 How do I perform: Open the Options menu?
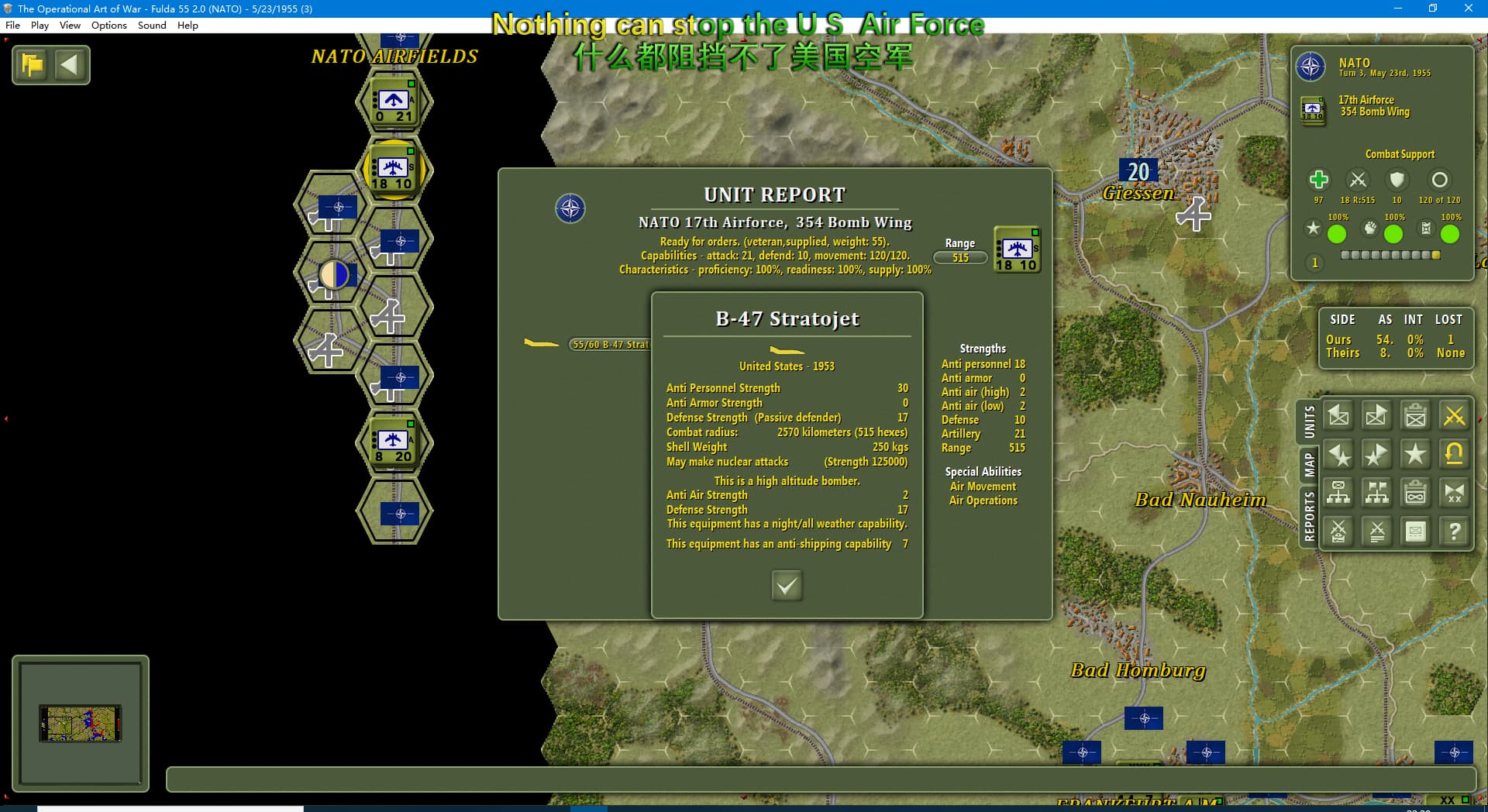pyautogui.click(x=108, y=25)
